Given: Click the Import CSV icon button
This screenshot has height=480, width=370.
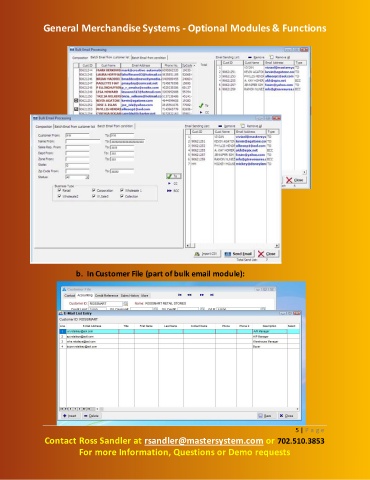Looking at the screenshot, I should click(207, 254).
